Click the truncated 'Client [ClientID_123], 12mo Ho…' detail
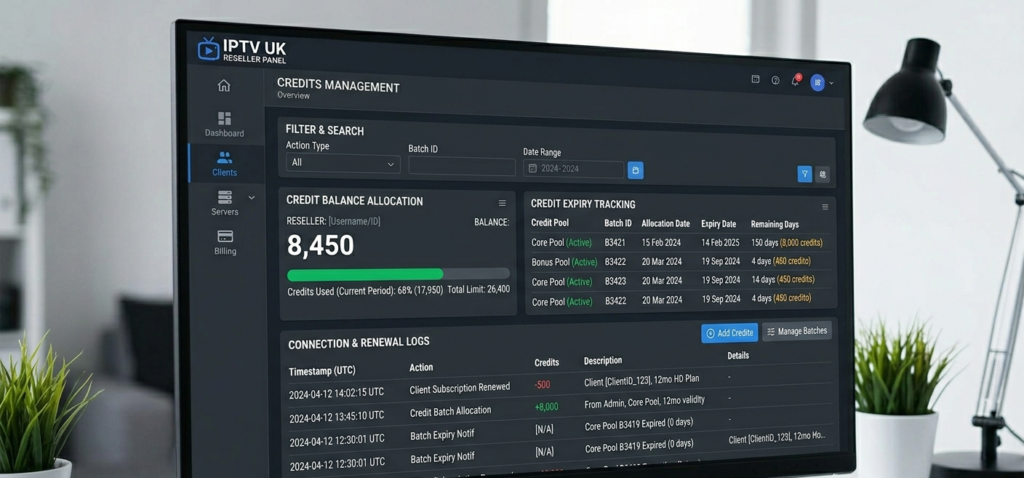This screenshot has height=478, width=1024. (777, 438)
